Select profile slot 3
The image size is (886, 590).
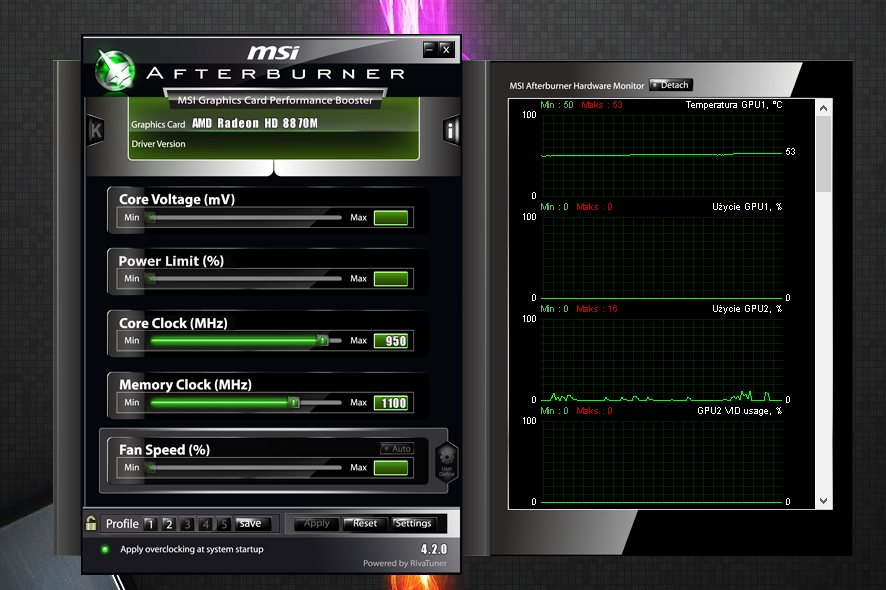pyautogui.click(x=187, y=524)
